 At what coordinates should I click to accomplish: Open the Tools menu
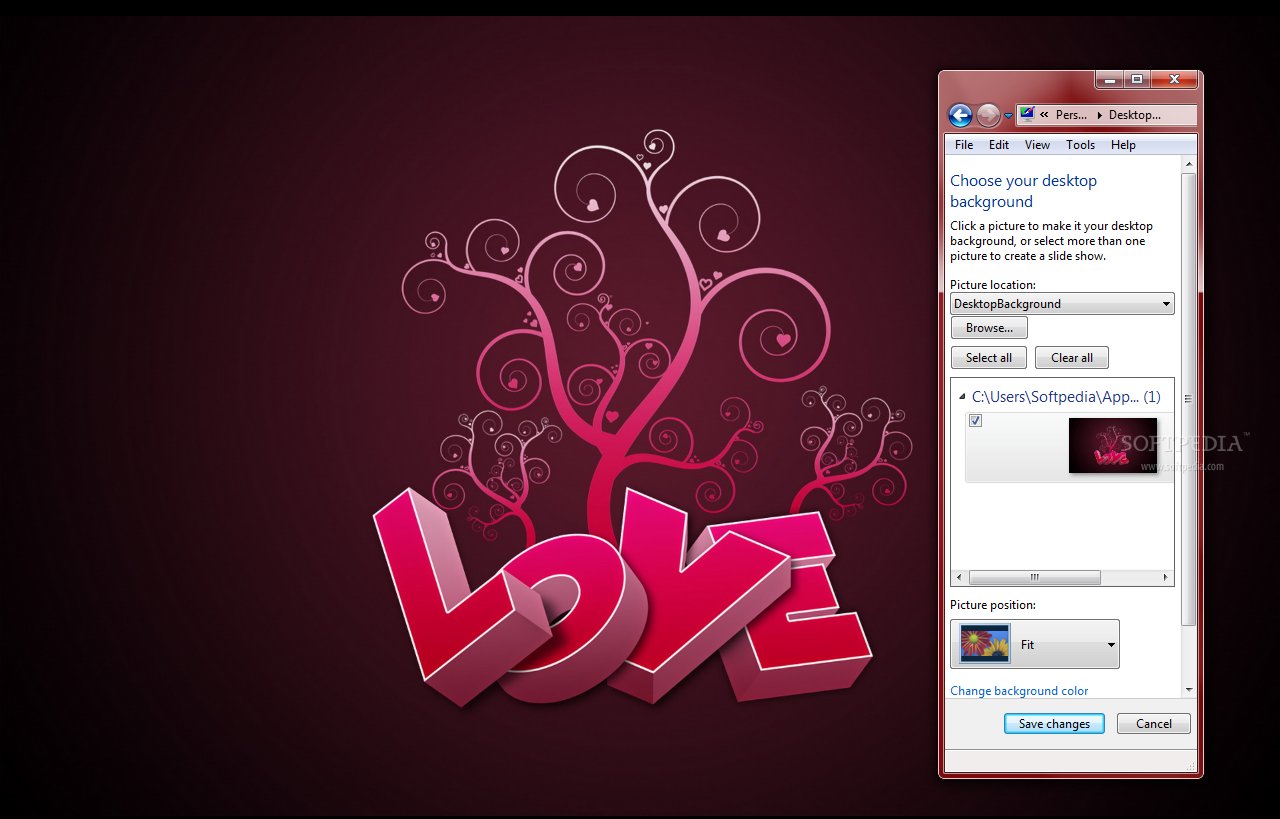pos(1080,145)
